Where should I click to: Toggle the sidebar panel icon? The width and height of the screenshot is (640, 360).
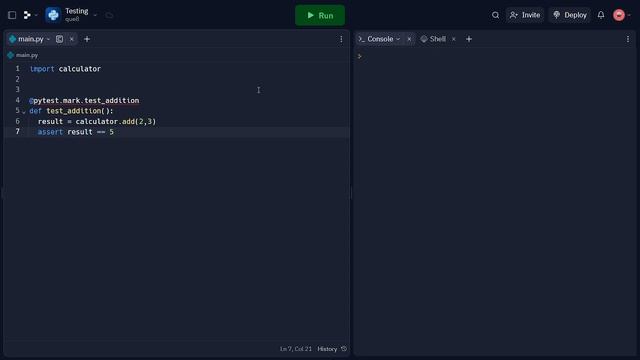(x=12, y=15)
